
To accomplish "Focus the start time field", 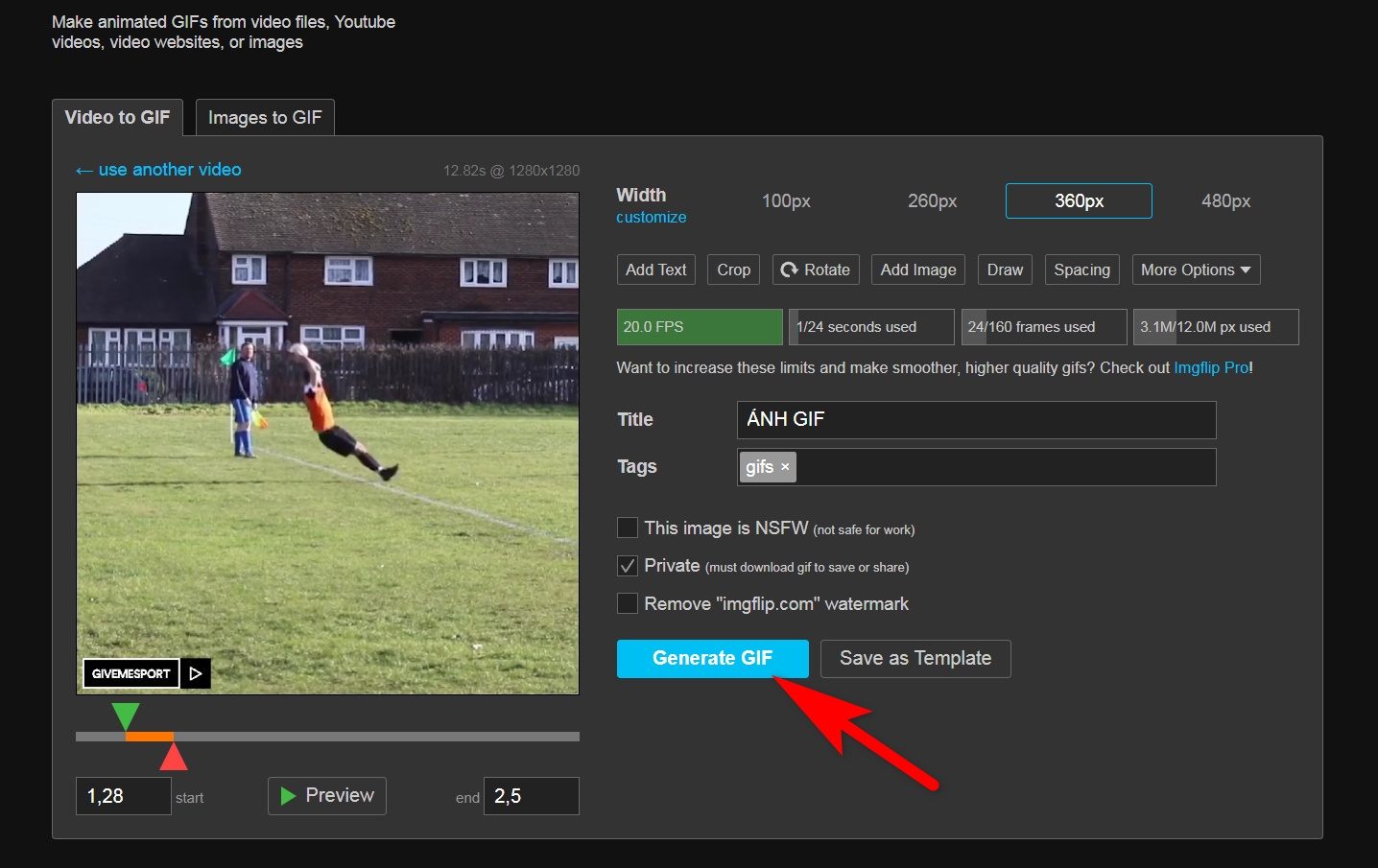I will pos(124,796).
